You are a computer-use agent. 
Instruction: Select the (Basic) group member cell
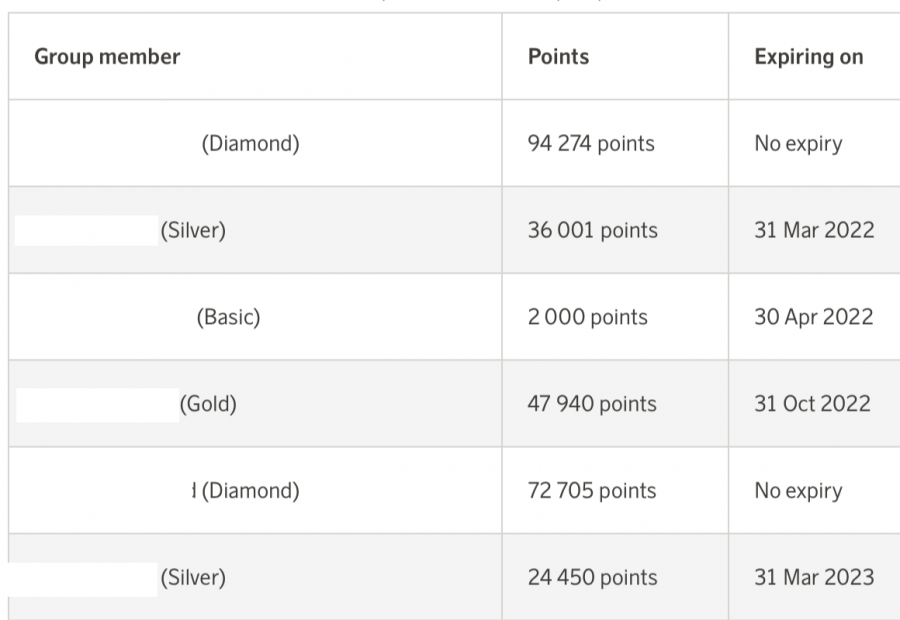[228, 318]
